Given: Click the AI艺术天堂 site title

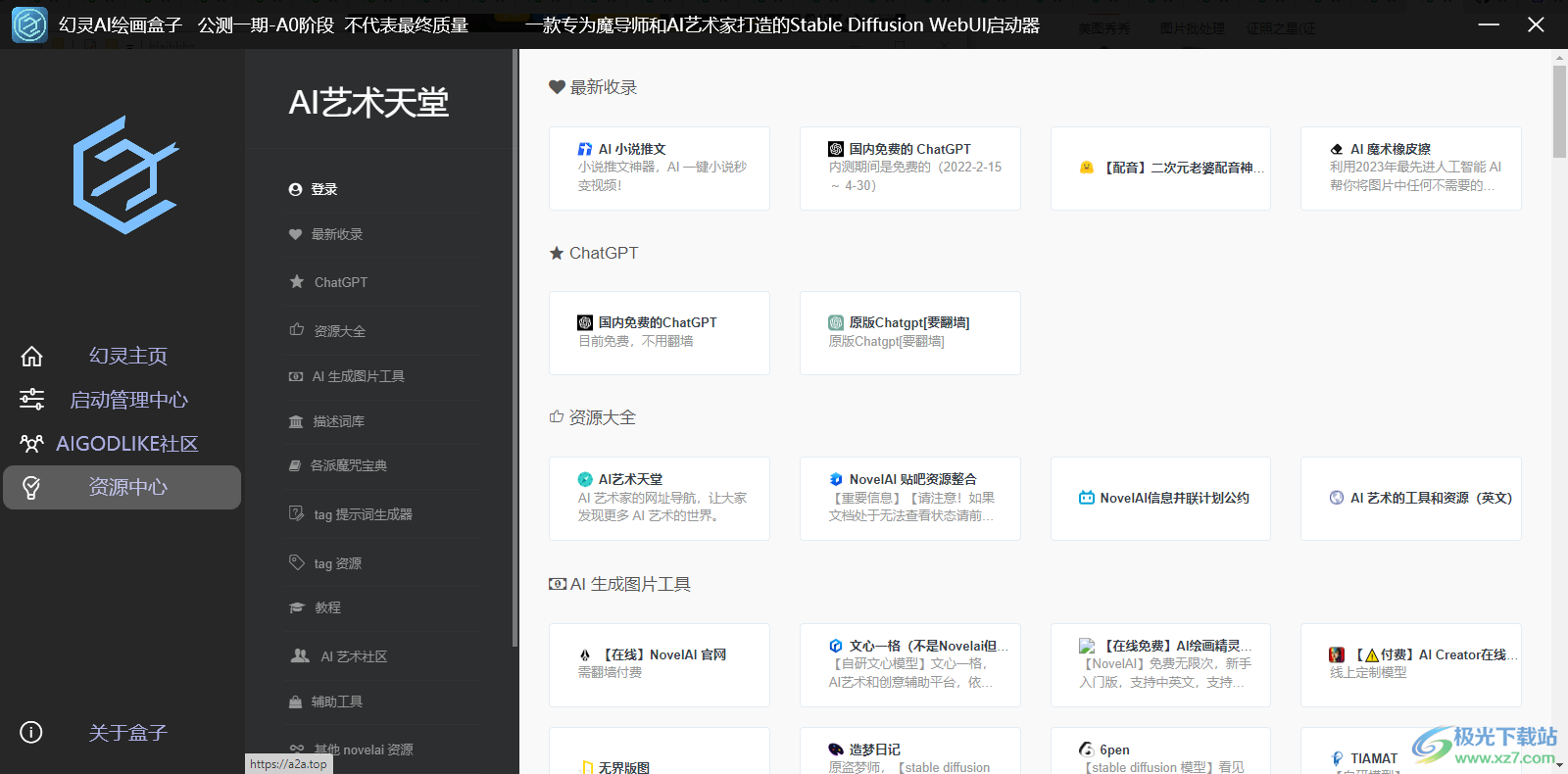Looking at the screenshot, I should point(368,103).
